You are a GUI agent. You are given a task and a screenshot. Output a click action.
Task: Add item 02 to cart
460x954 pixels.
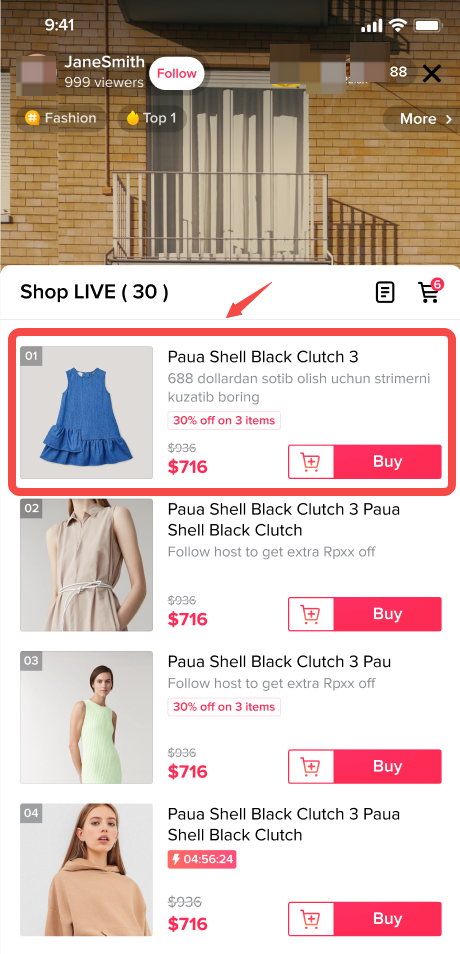[311, 614]
